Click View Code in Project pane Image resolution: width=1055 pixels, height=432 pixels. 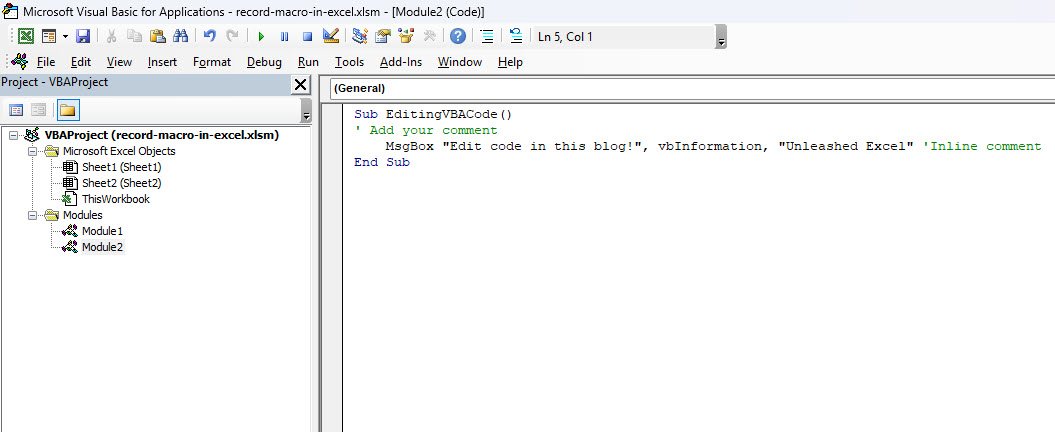coord(16,110)
